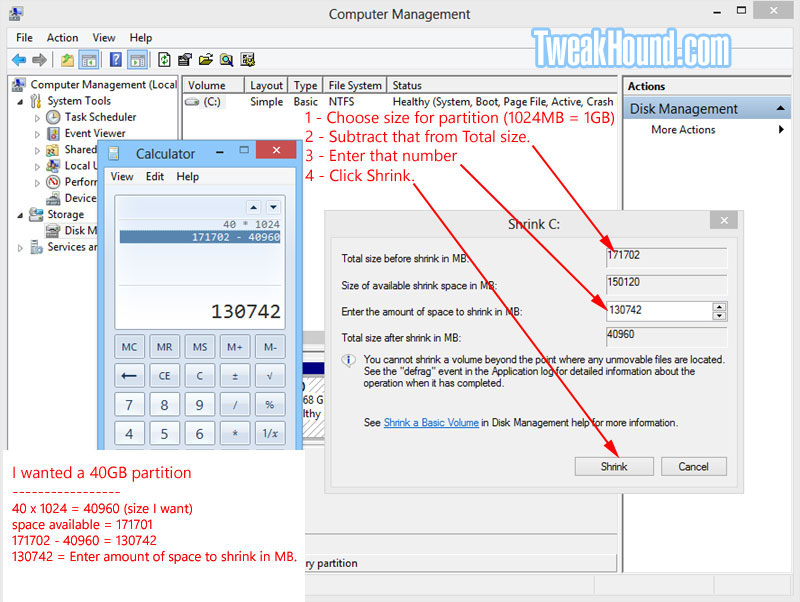800x602 pixels.
Task: Toggle the Show/Hide Console Tree toolbar icon
Action: tap(89, 60)
